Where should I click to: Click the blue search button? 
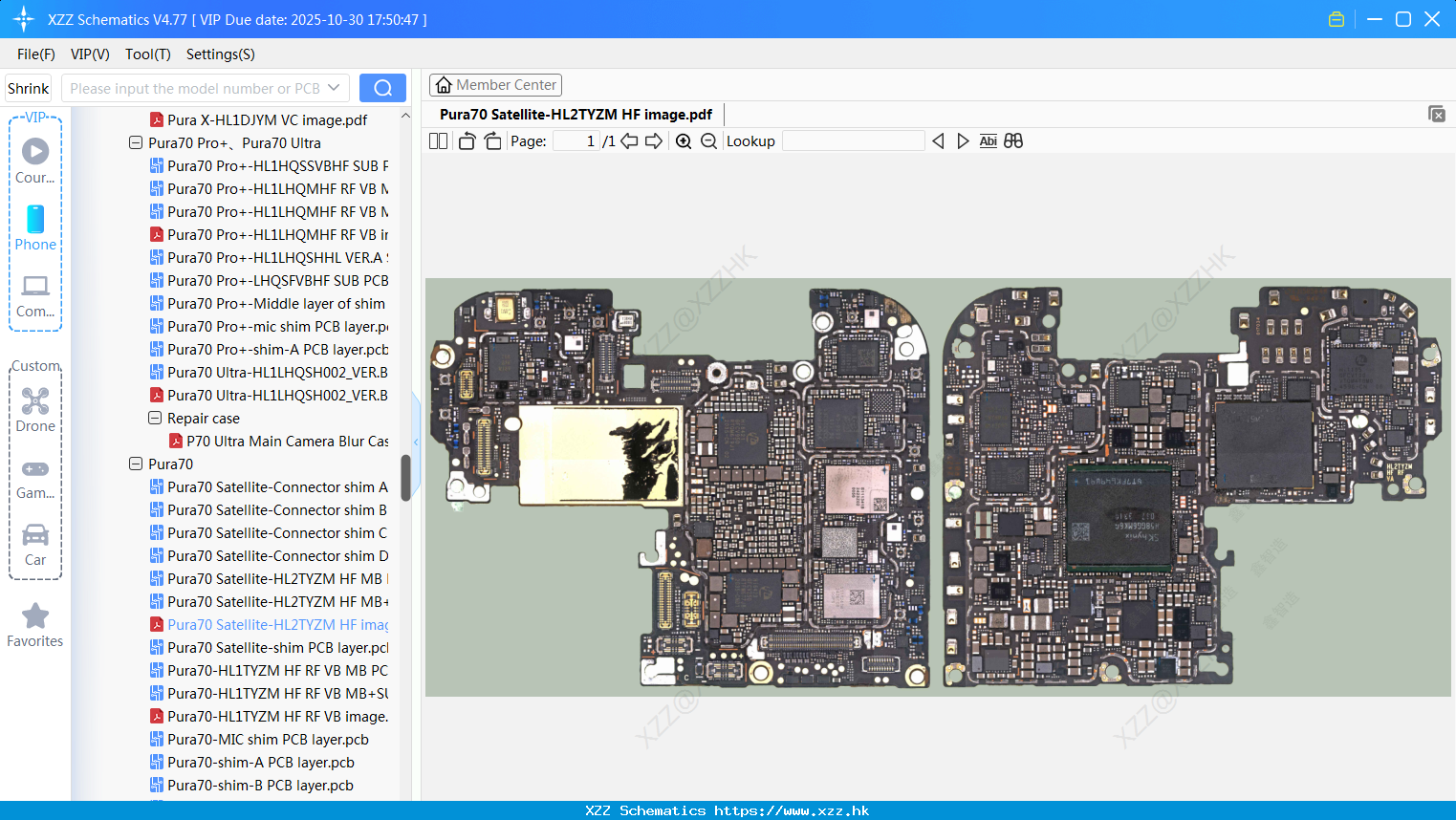[382, 88]
